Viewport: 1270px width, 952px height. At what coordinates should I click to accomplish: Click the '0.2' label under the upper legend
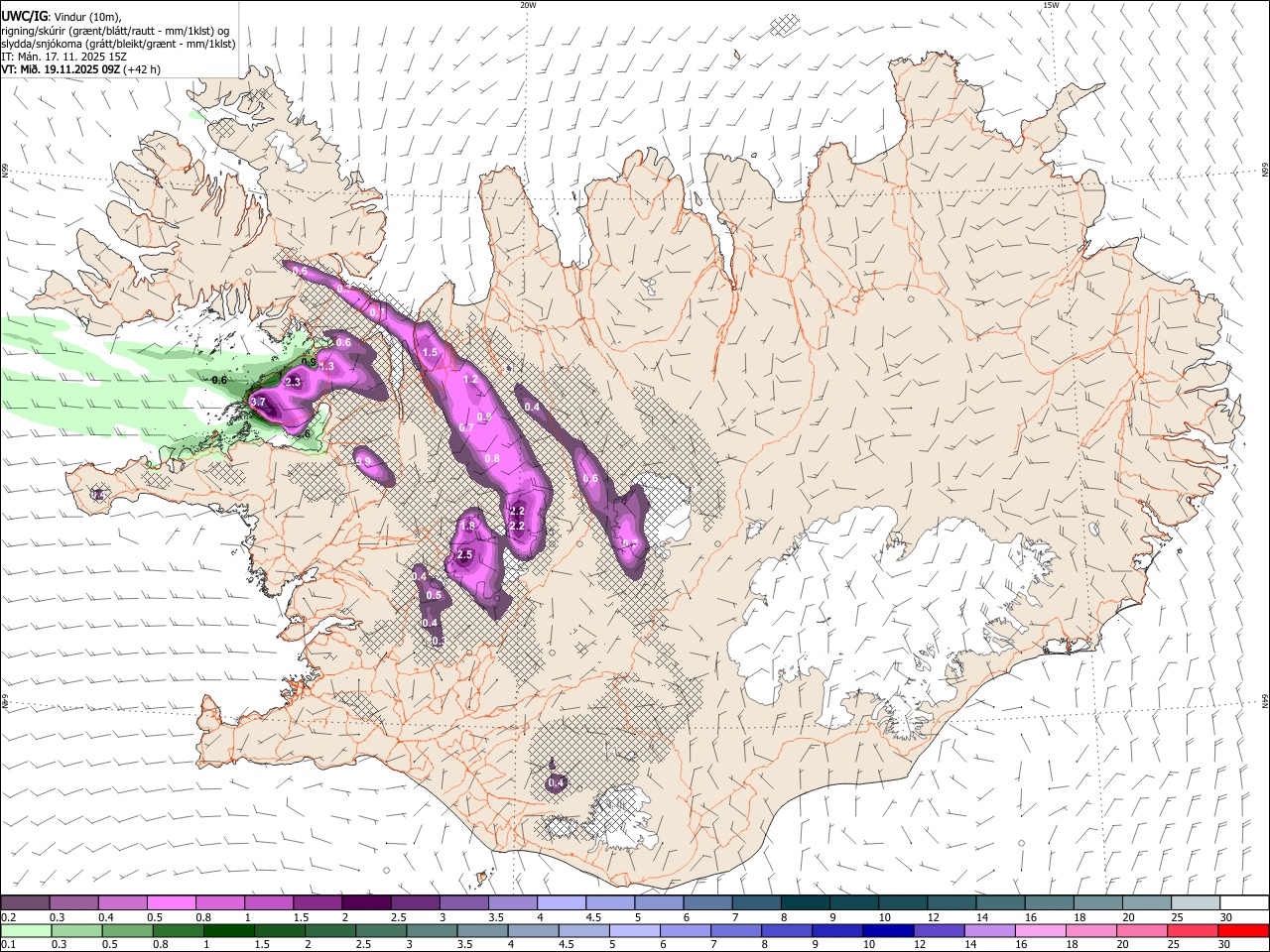tap(8, 917)
